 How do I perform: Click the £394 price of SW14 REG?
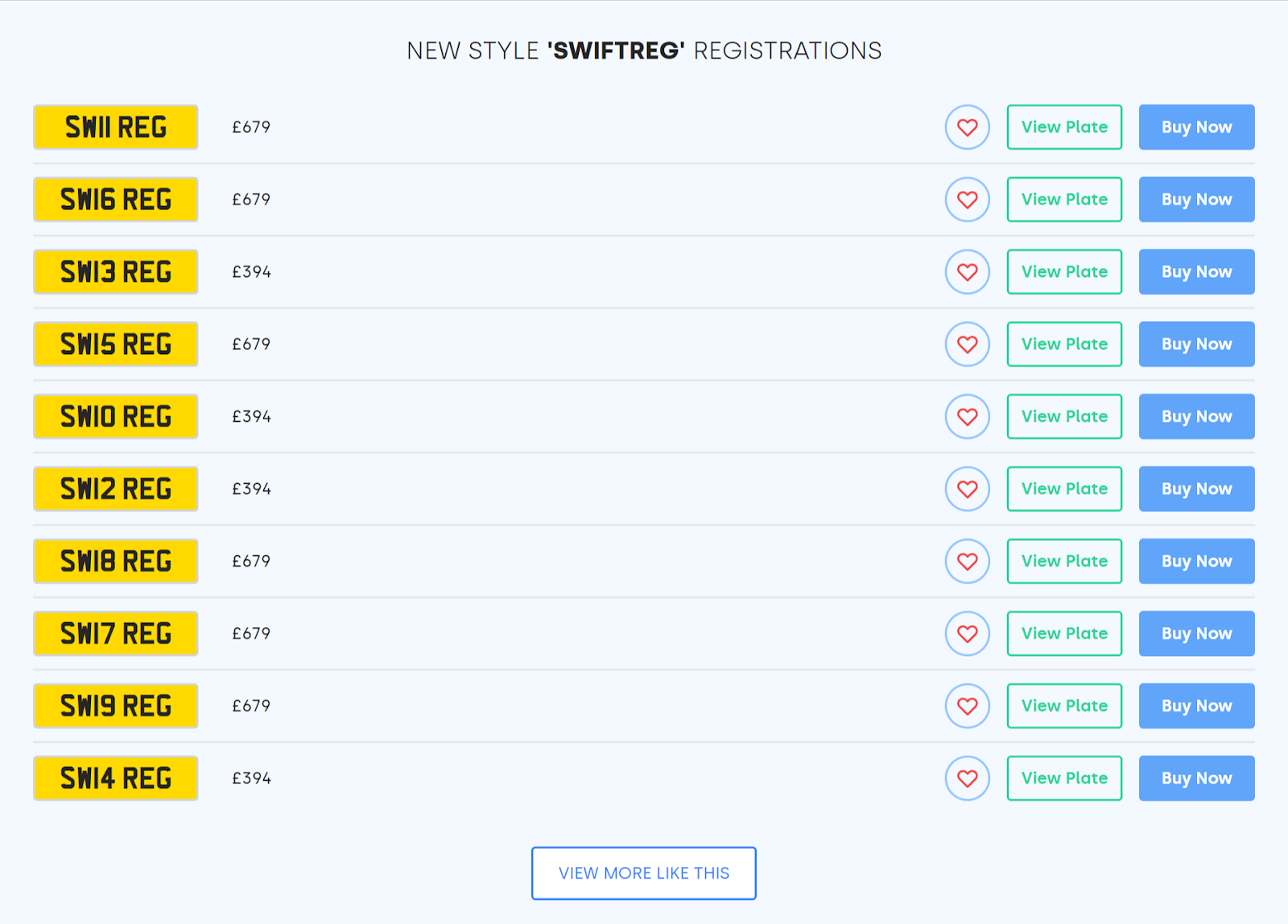(x=251, y=778)
